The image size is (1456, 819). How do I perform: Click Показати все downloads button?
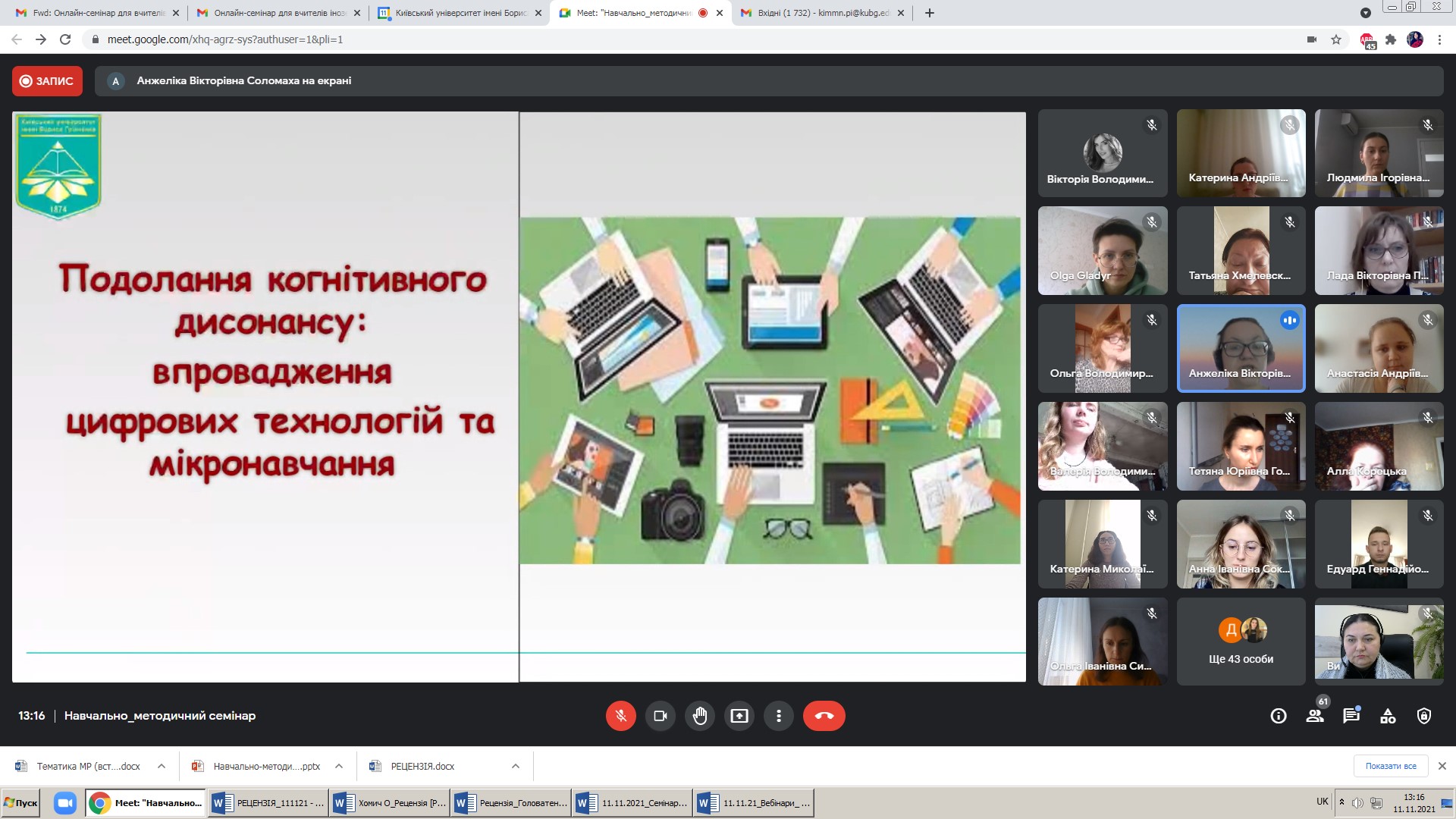point(1390,766)
